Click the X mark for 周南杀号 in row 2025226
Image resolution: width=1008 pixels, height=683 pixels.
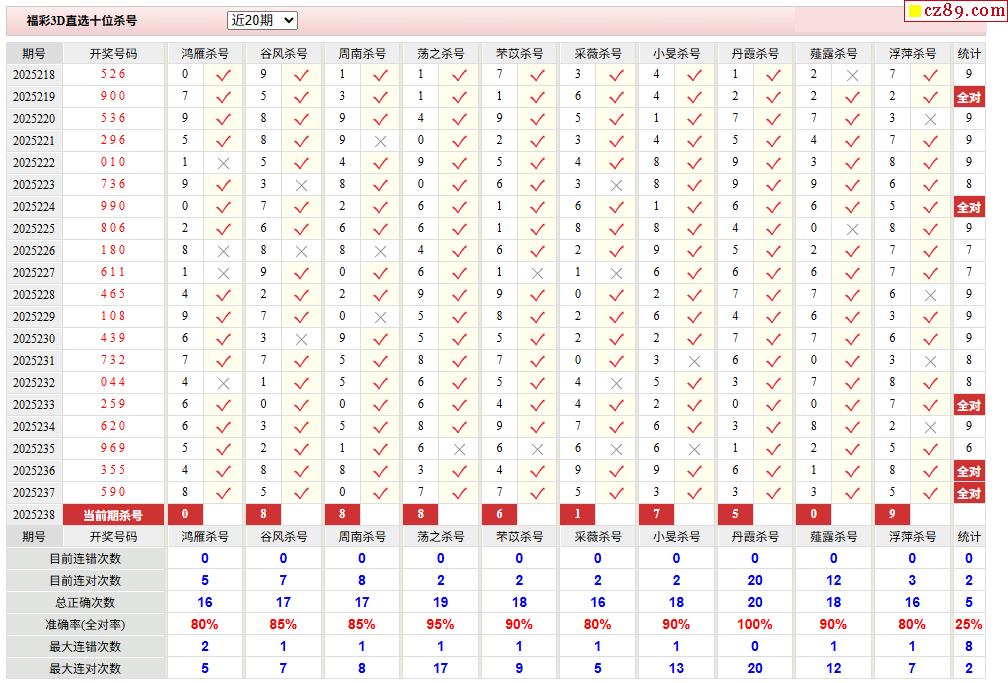[381, 251]
